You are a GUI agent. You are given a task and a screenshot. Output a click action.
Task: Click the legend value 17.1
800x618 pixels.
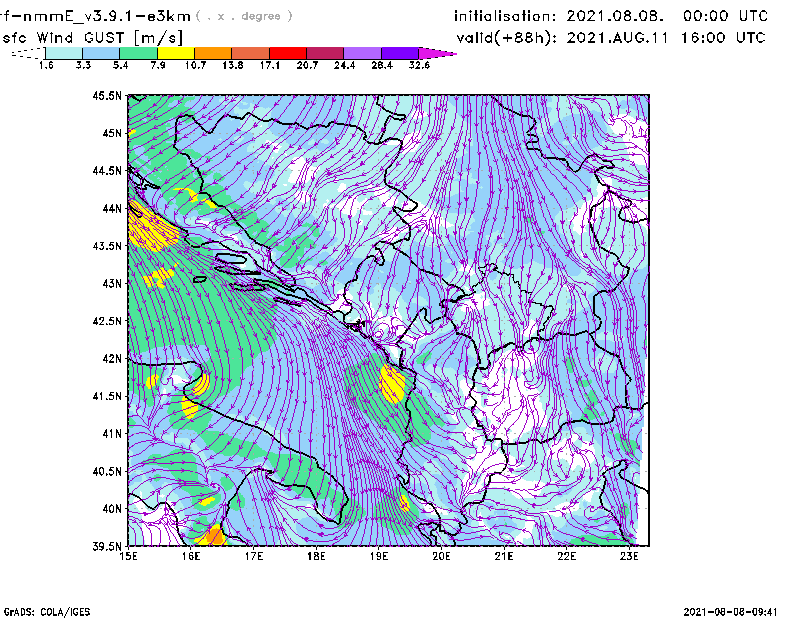270,65
